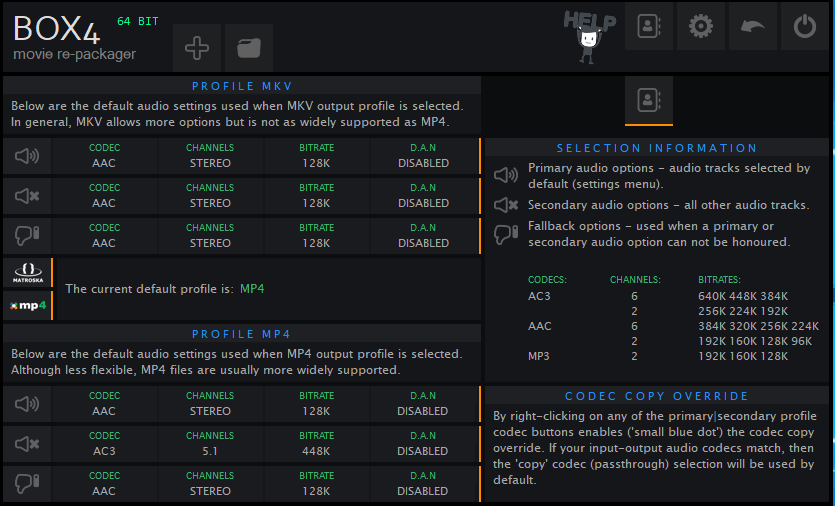Click the back arrow icon
This screenshot has height=506, width=835.
click(752, 27)
